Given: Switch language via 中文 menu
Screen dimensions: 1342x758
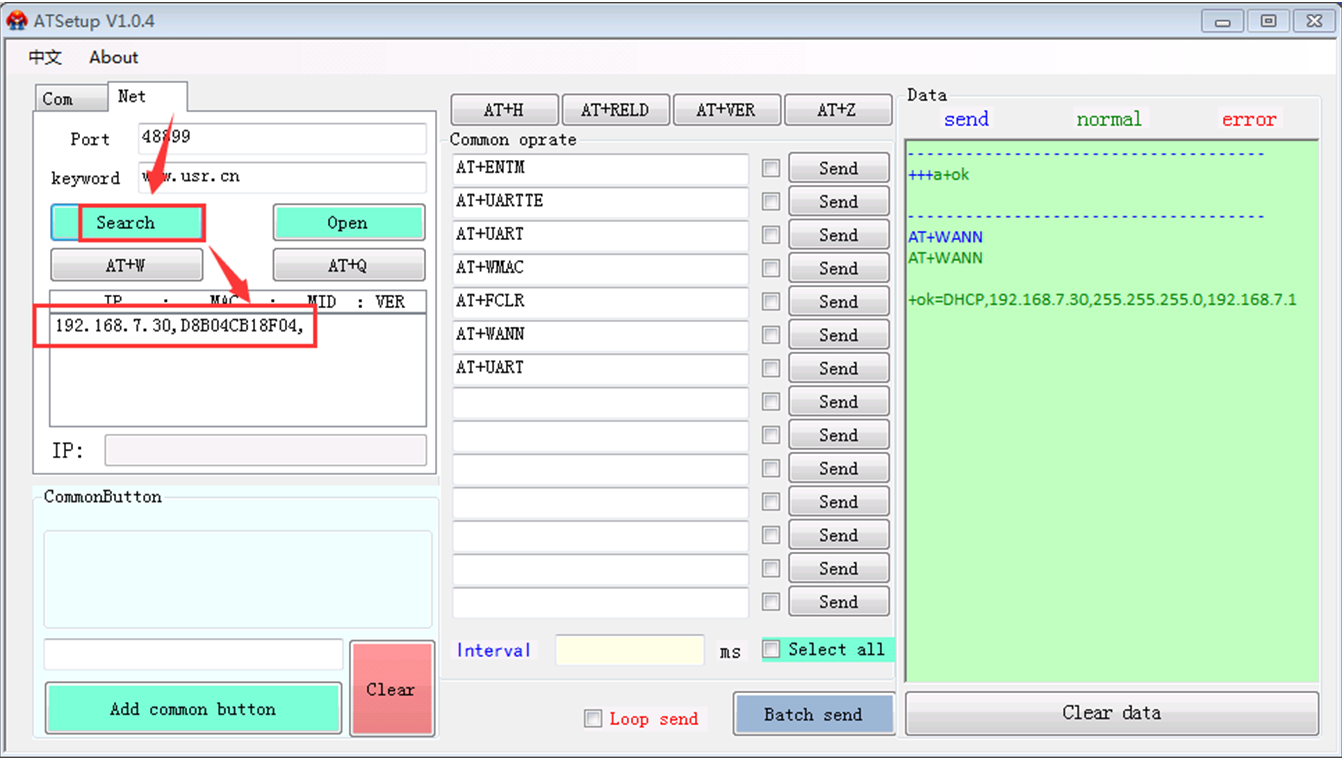Looking at the screenshot, I should [x=45, y=57].
